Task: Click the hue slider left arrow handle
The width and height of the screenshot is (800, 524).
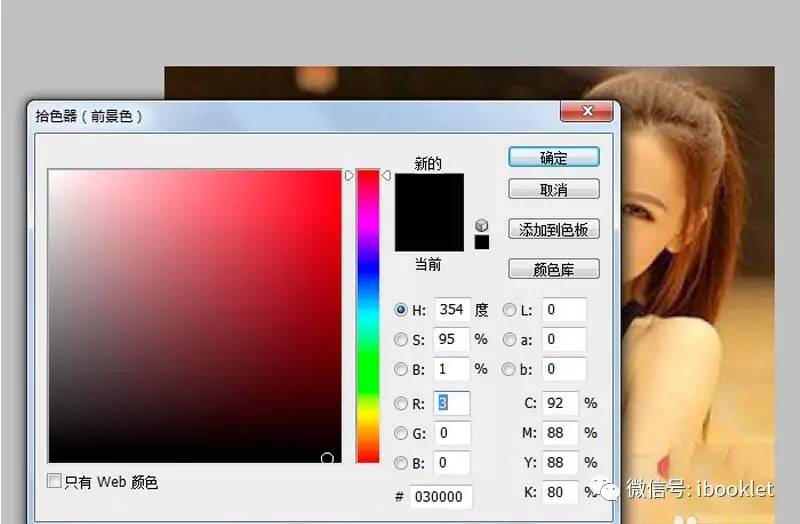Action: 349,176
